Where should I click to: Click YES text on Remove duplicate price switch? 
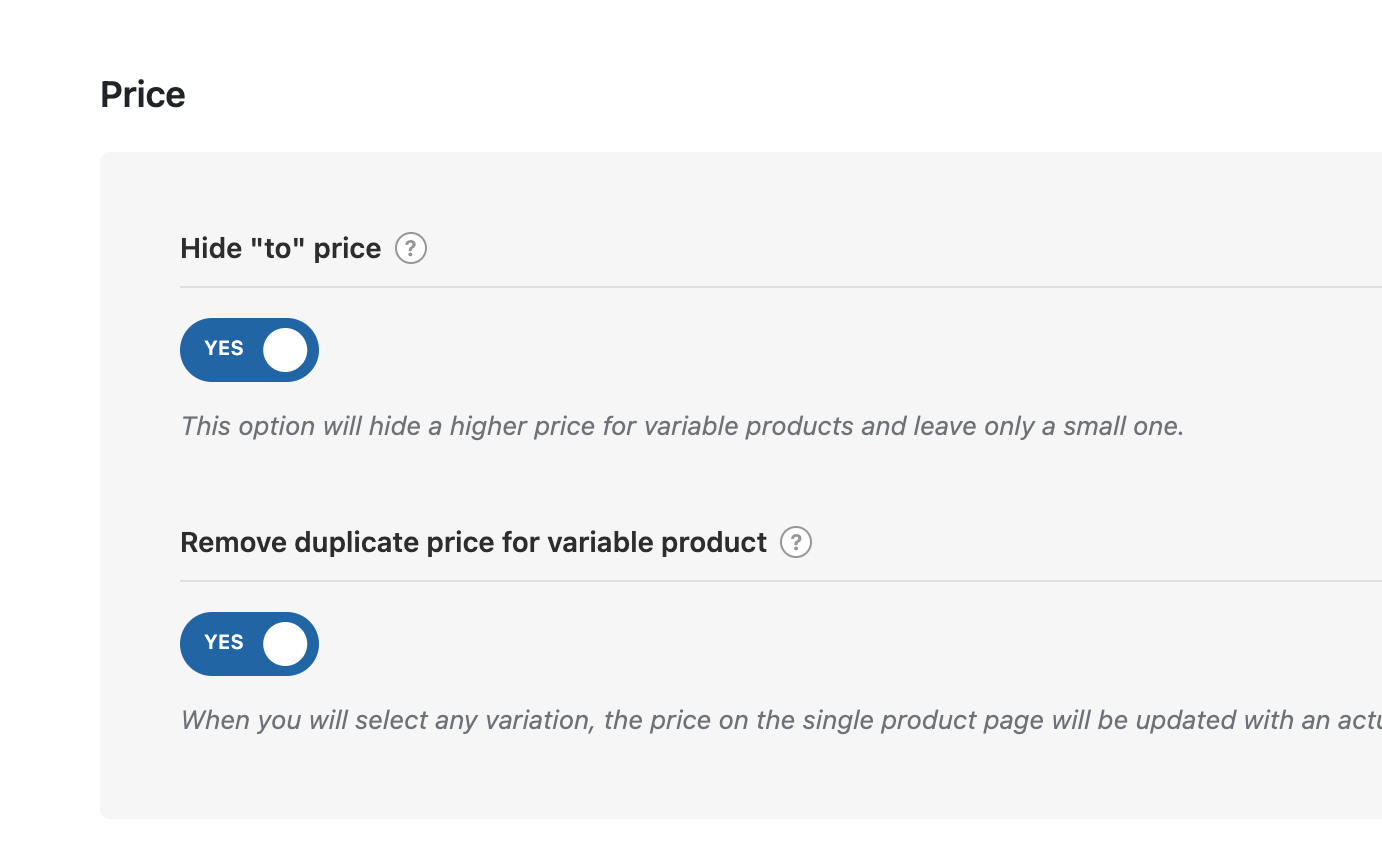point(224,643)
